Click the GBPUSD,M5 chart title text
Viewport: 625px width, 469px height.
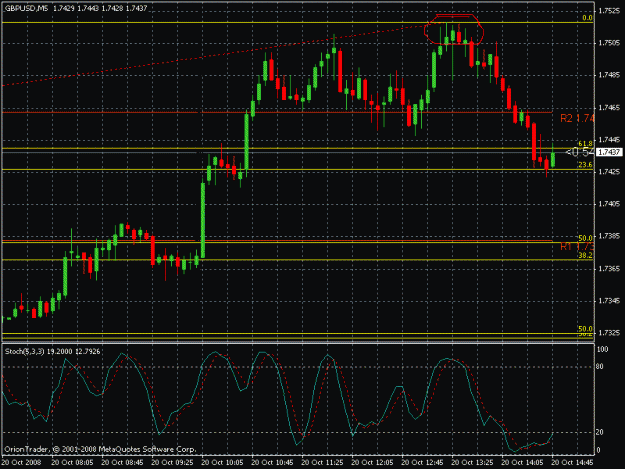pos(26,8)
